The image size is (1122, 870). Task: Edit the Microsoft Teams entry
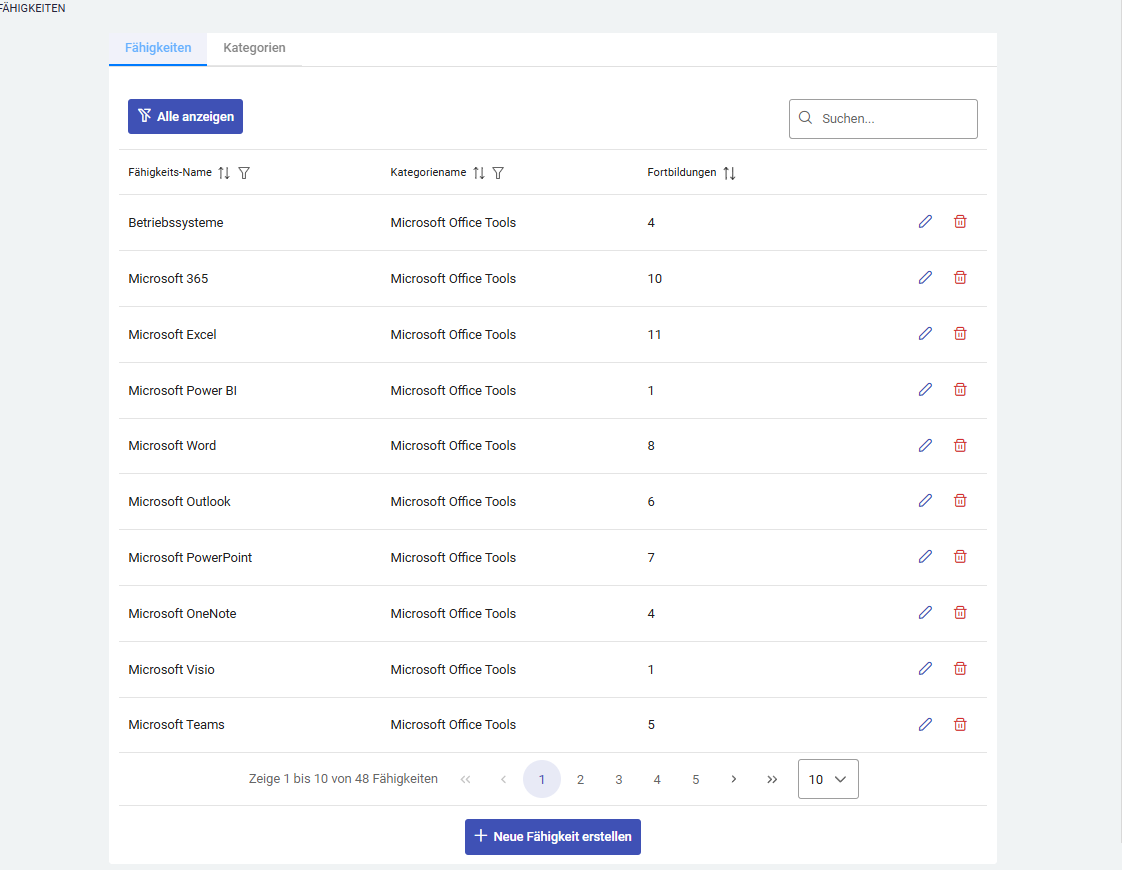point(925,724)
